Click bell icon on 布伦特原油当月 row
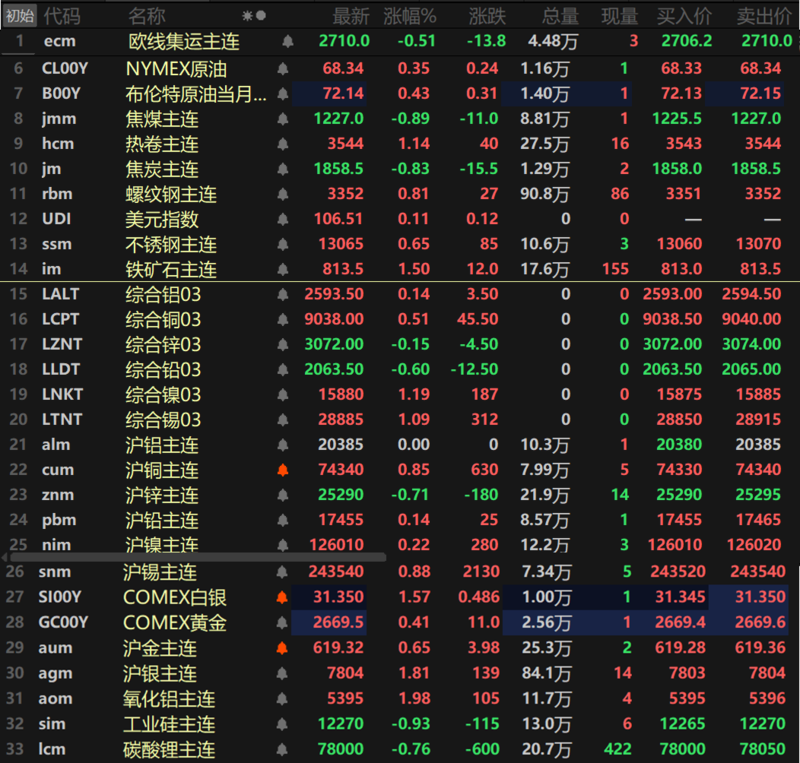 tap(283, 93)
